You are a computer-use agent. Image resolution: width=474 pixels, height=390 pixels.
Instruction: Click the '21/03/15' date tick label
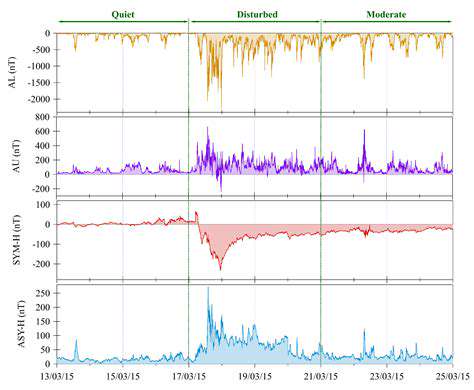321,376
